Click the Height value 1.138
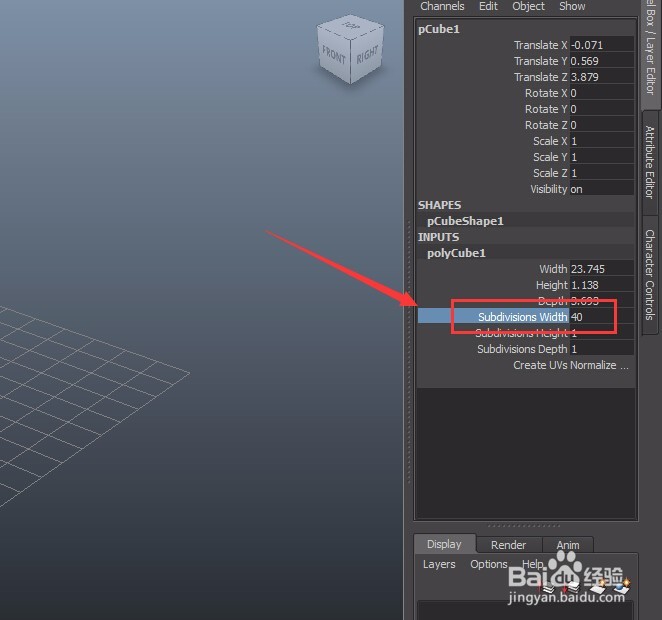Image resolution: width=662 pixels, height=620 pixels. point(602,285)
